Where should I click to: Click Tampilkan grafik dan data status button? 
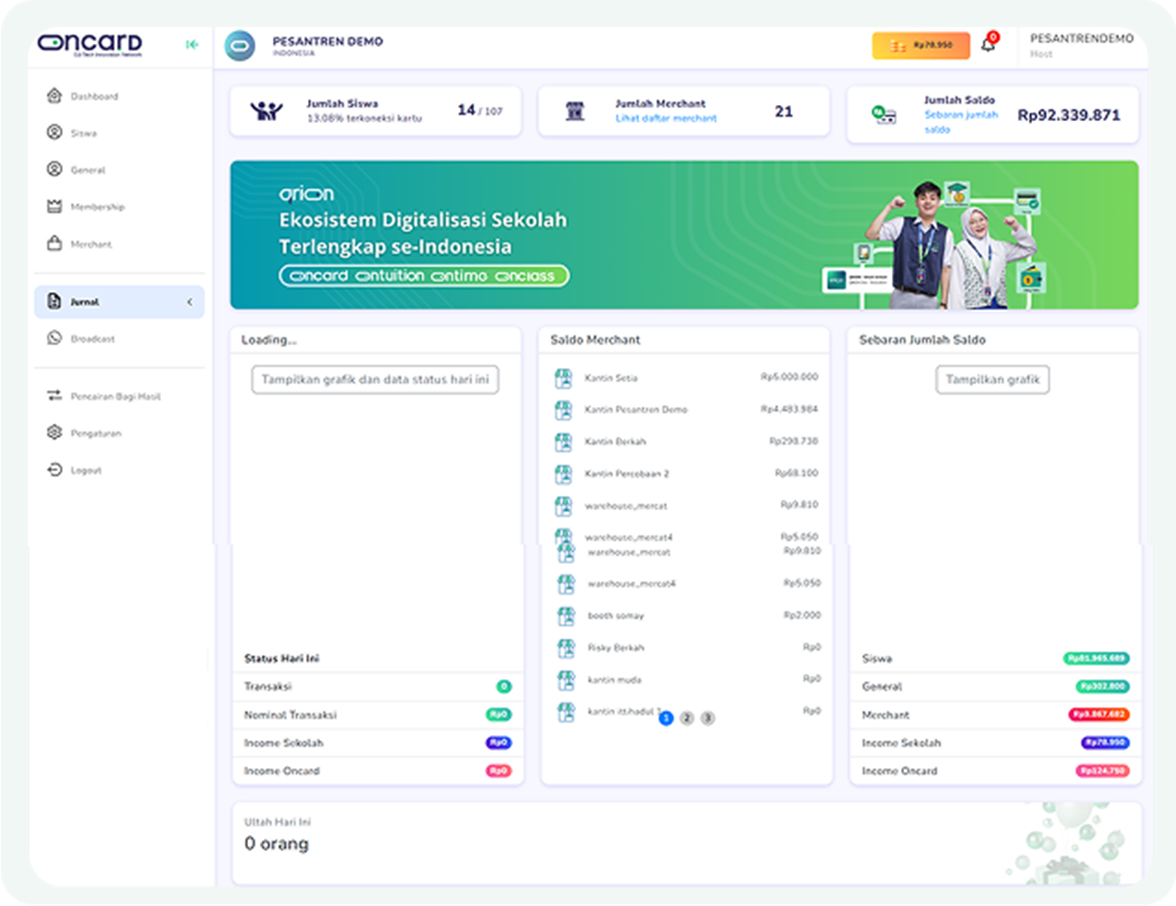coord(375,380)
